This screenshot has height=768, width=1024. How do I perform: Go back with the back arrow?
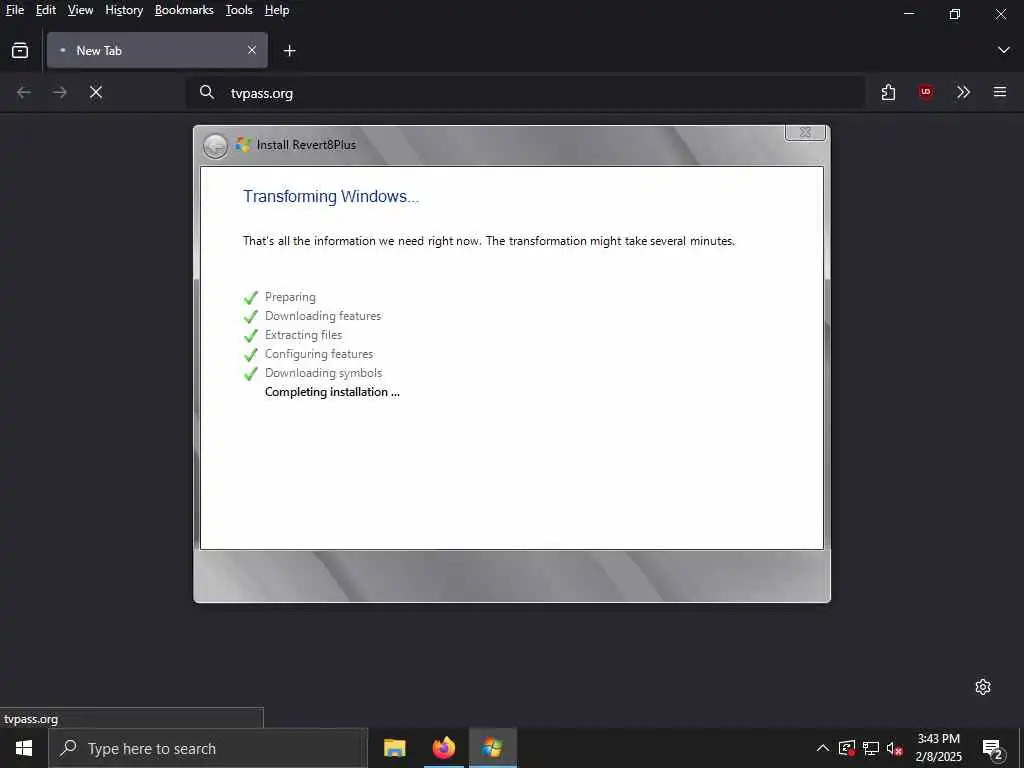[24, 92]
